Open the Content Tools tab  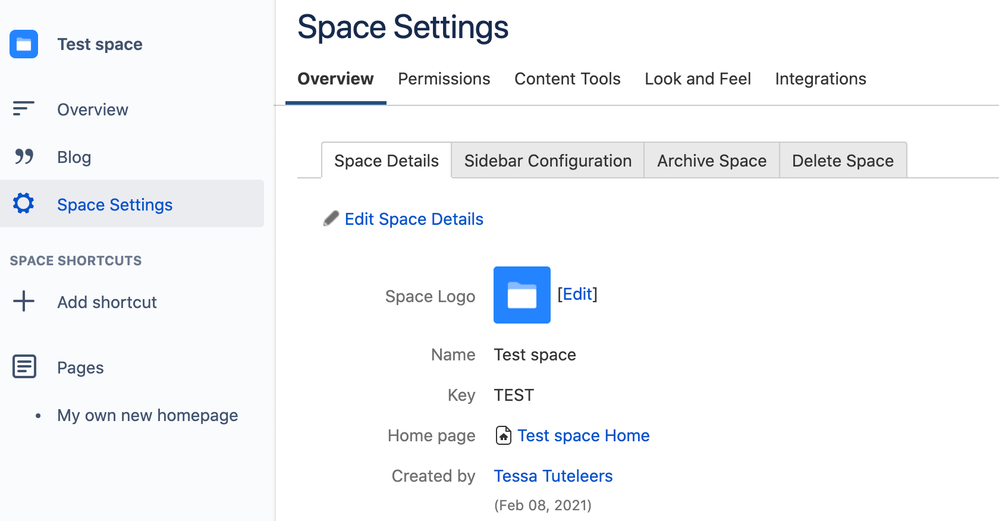click(x=567, y=79)
